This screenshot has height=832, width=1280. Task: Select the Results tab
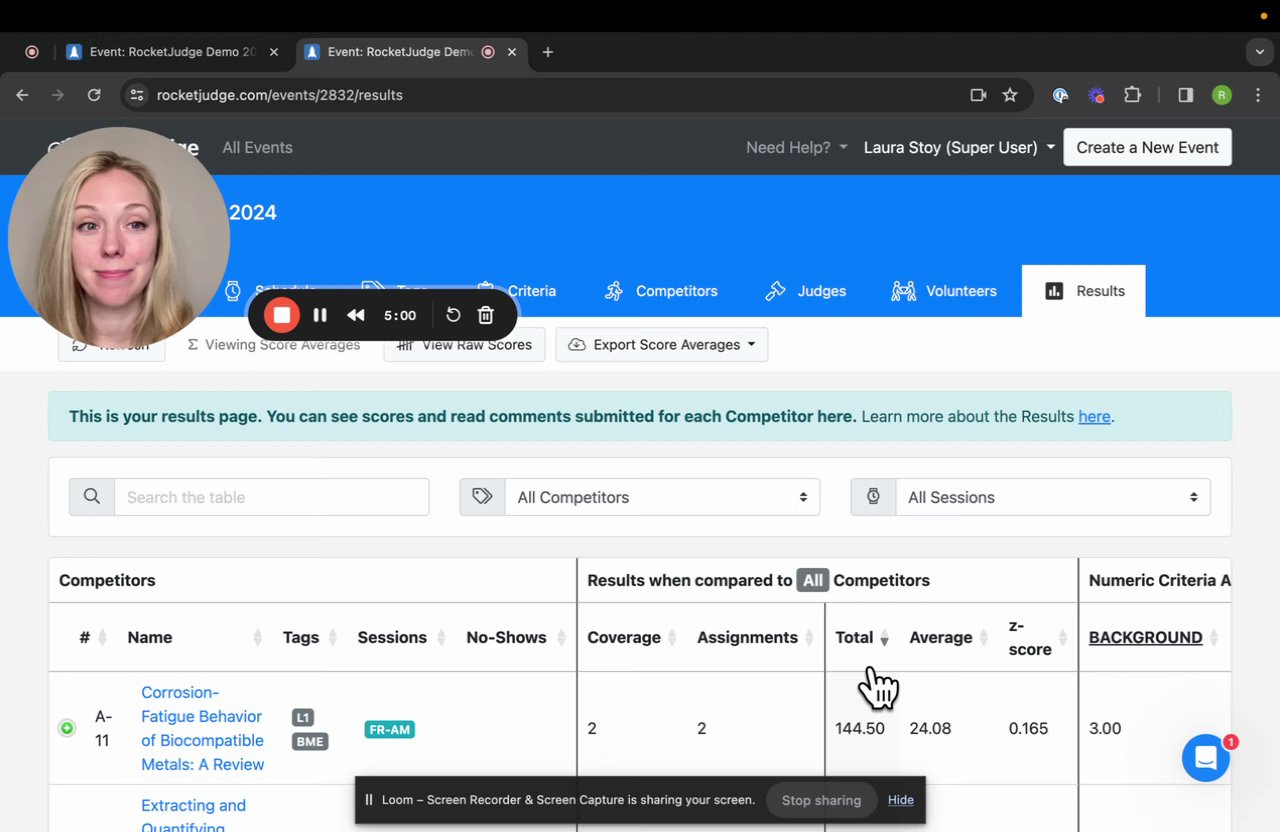[1084, 291]
